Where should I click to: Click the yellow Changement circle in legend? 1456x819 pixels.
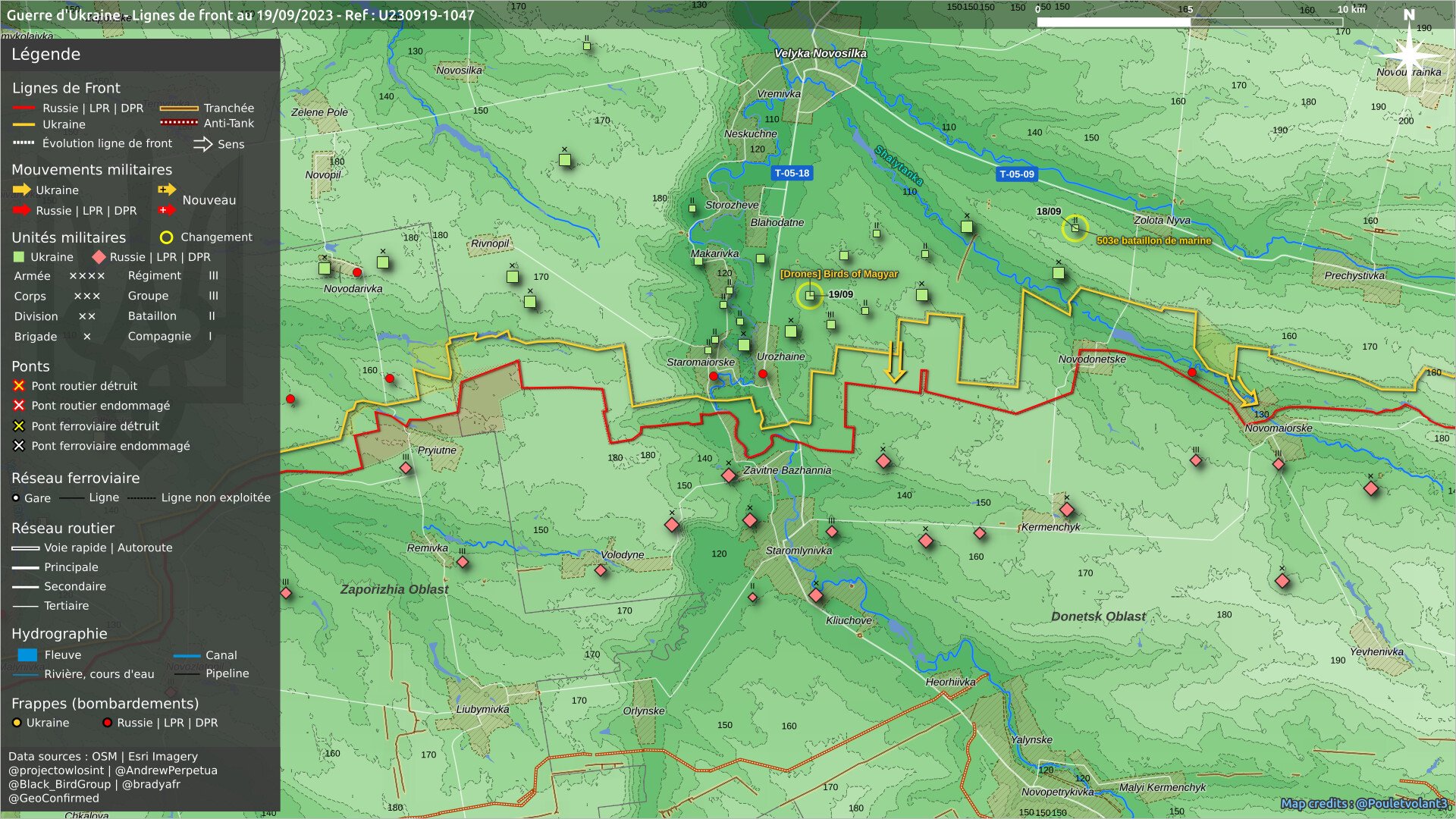click(167, 237)
